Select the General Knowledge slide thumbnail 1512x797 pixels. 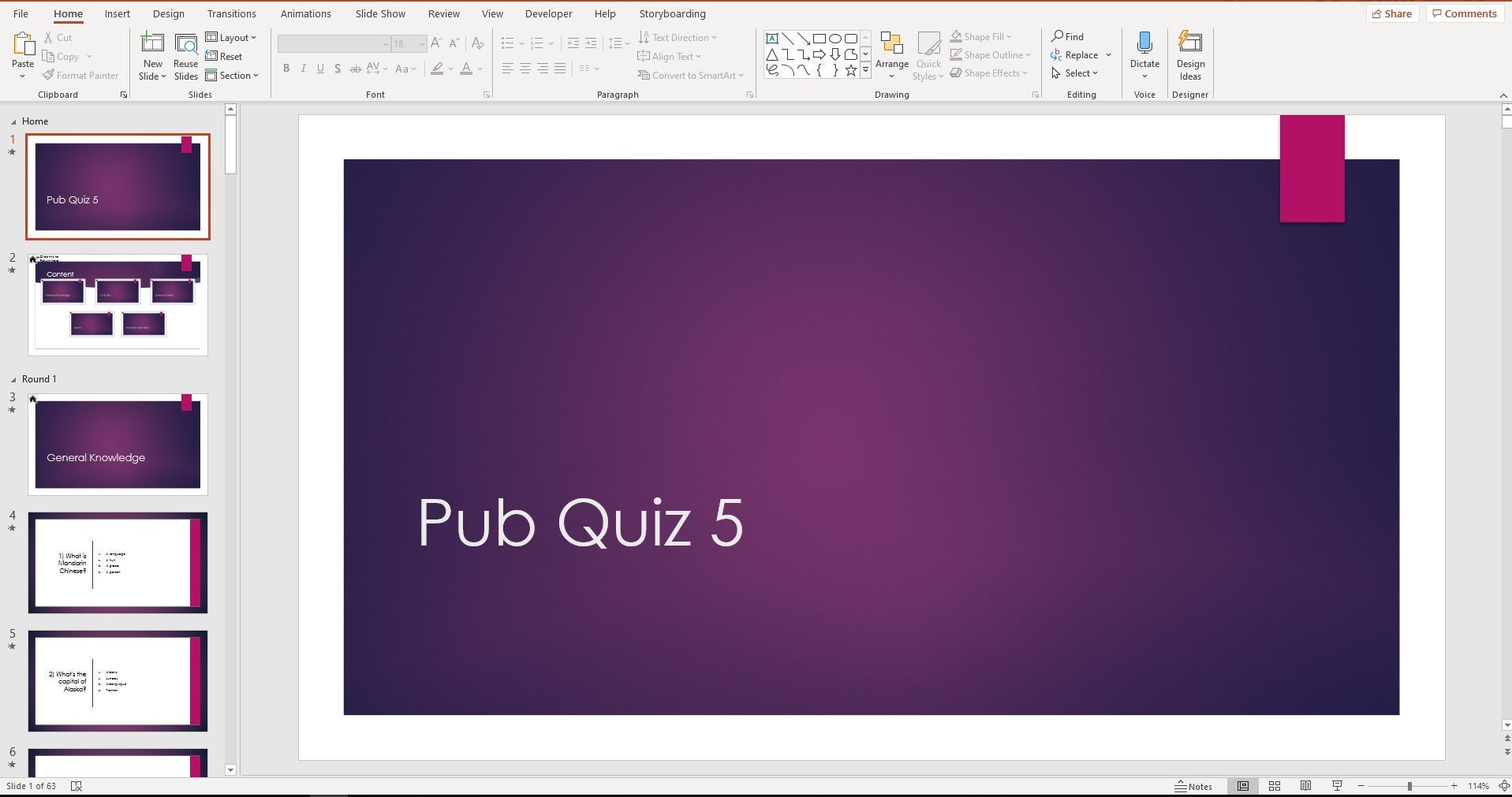[117, 444]
